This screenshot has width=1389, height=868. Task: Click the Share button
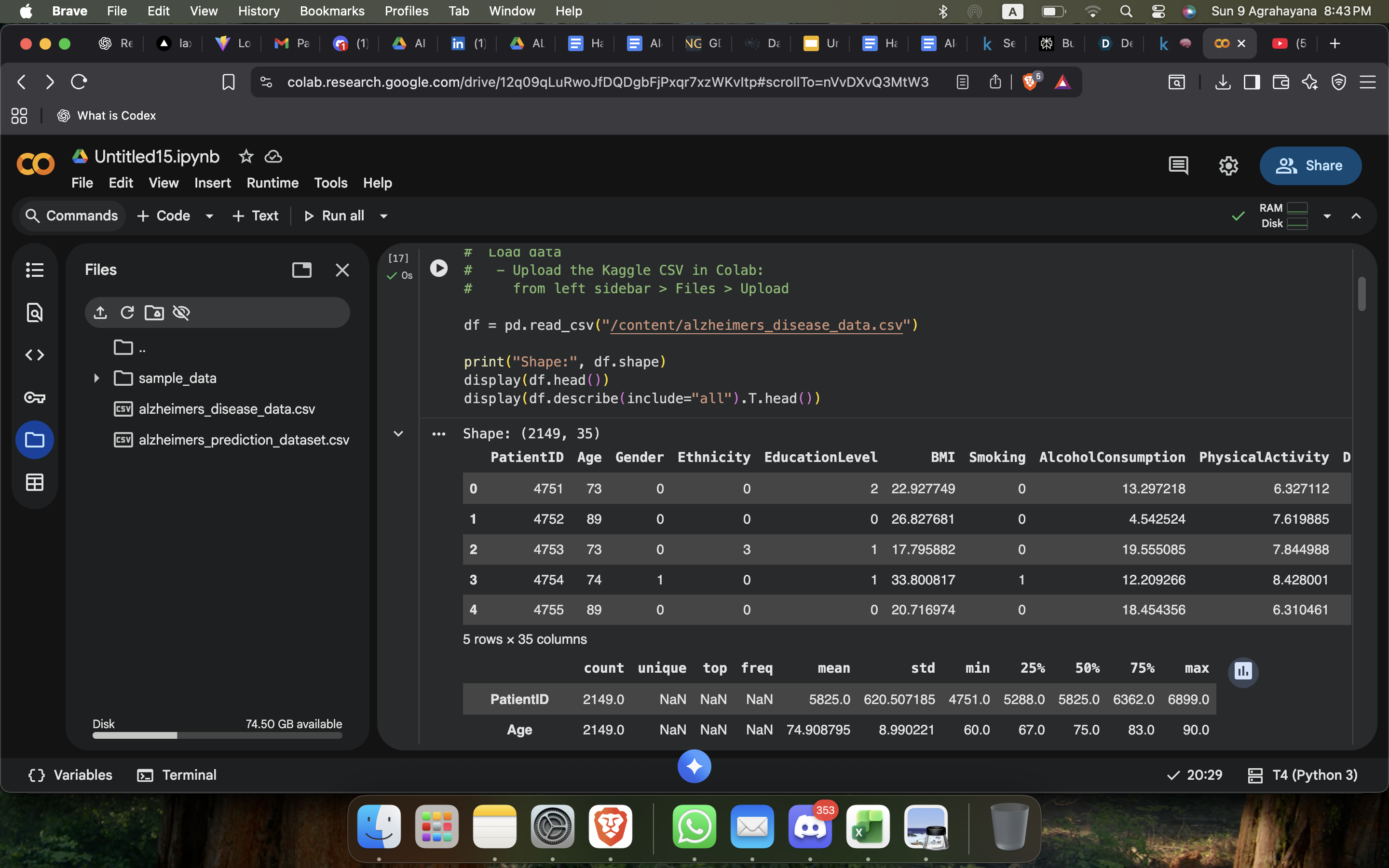click(1310, 166)
